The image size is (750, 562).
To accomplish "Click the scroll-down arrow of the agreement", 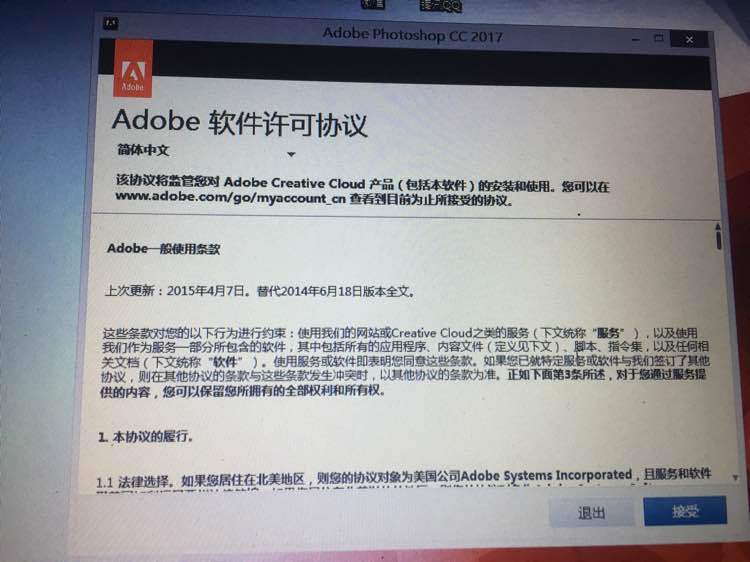I will 735,477.
